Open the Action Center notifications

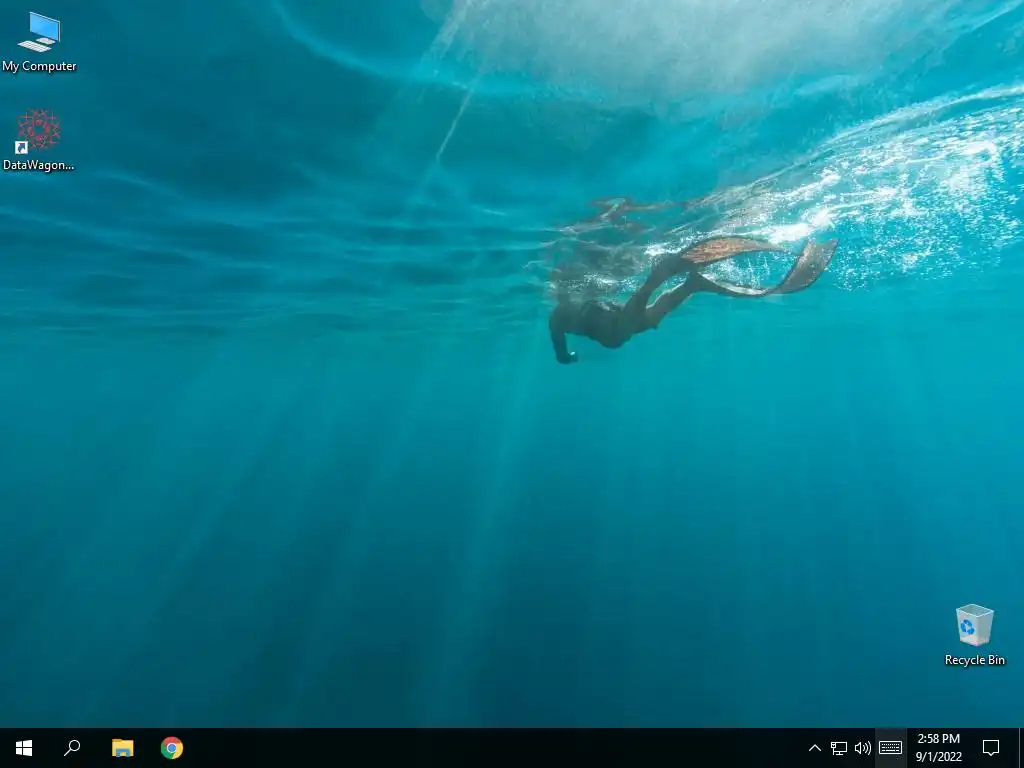pyautogui.click(x=991, y=748)
